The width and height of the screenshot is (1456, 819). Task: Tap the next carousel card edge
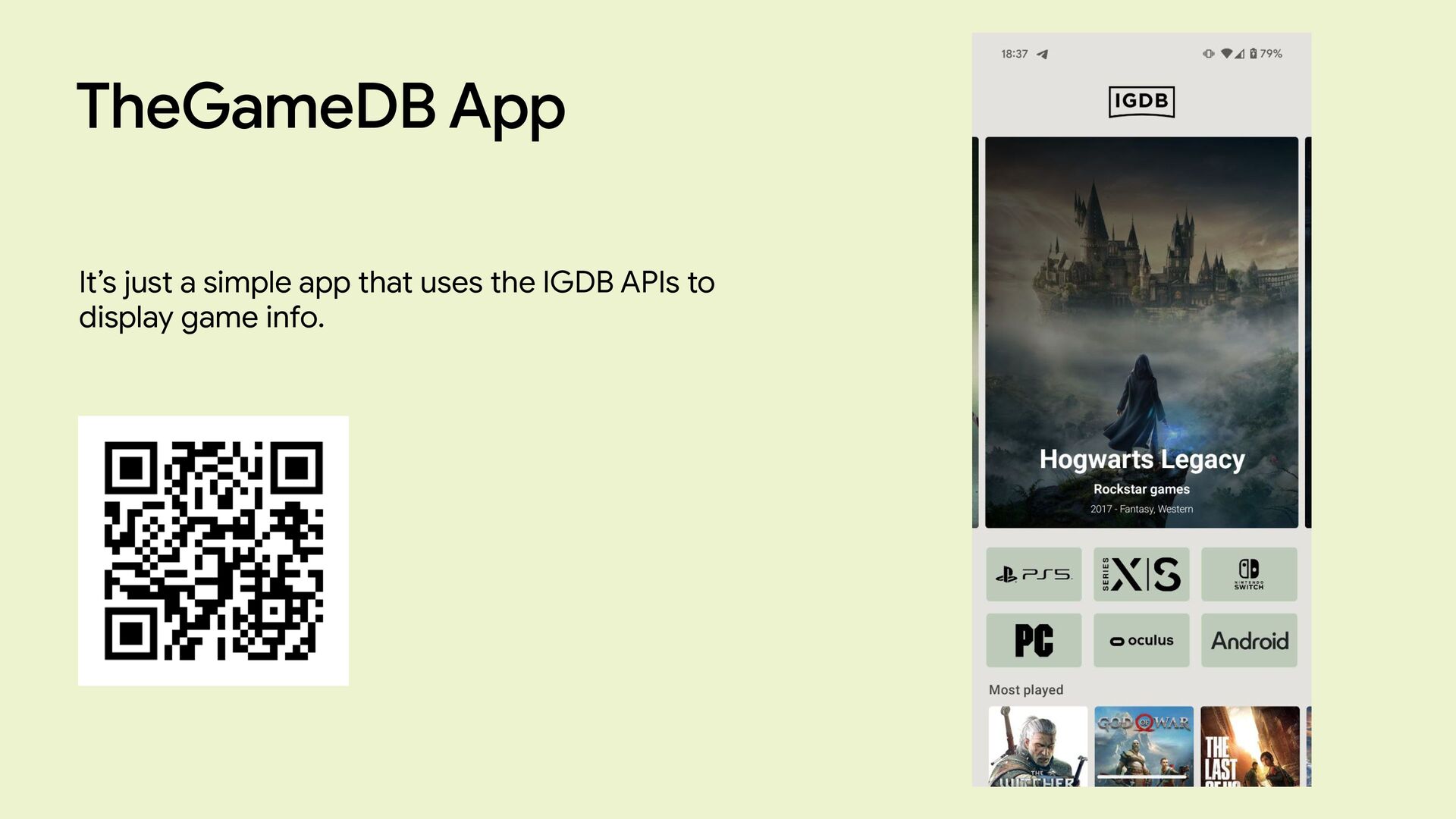[1308, 332]
